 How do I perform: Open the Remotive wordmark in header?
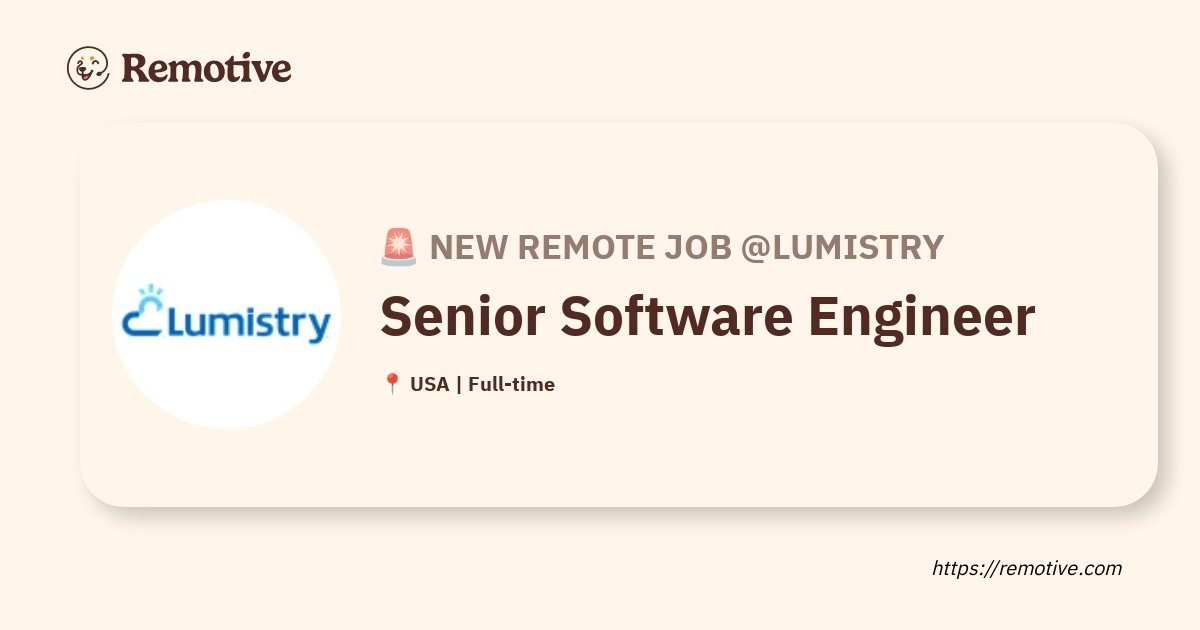pos(206,68)
